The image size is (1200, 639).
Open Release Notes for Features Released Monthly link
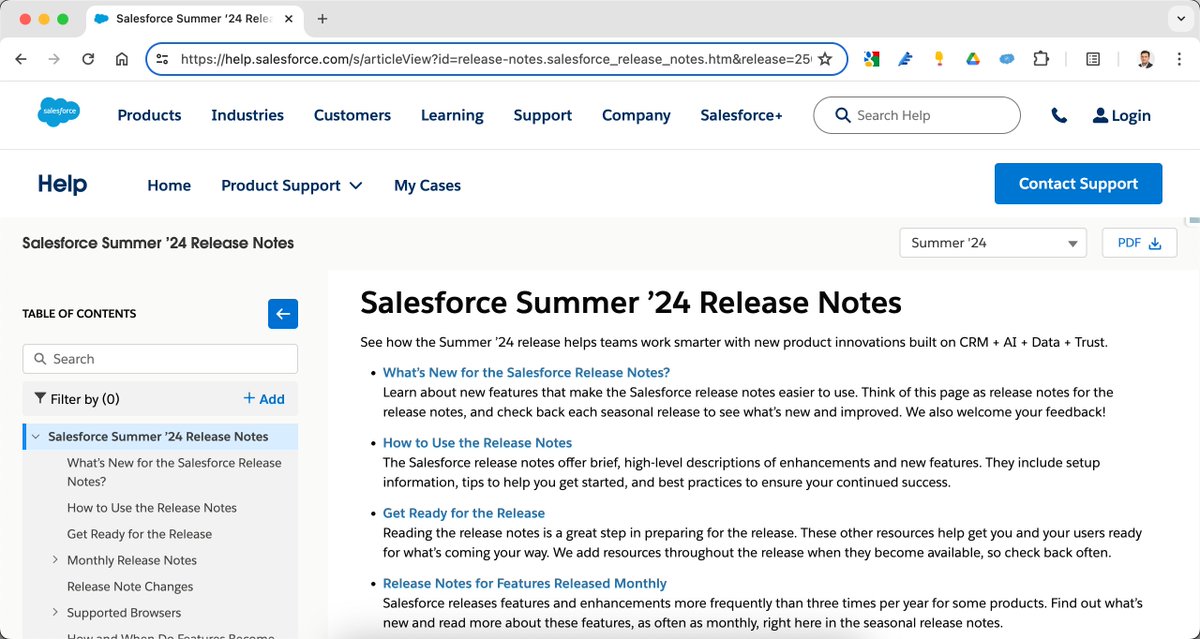(x=525, y=583)
